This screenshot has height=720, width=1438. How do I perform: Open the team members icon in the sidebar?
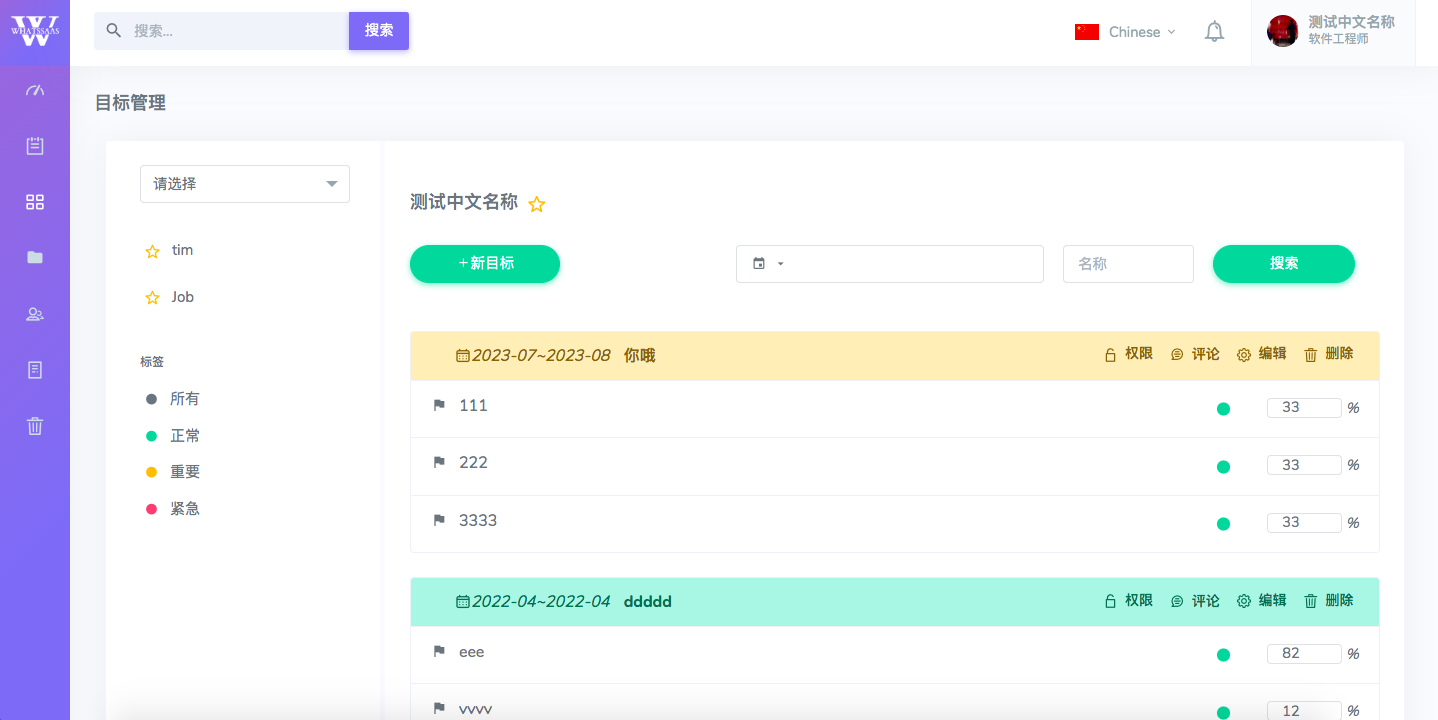(35, 313)
